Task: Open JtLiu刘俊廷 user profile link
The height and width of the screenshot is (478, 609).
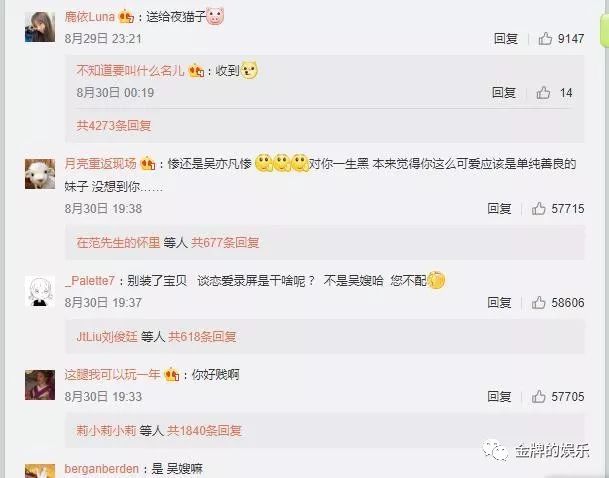Action: pyautogui.click(x=107, y=337)
